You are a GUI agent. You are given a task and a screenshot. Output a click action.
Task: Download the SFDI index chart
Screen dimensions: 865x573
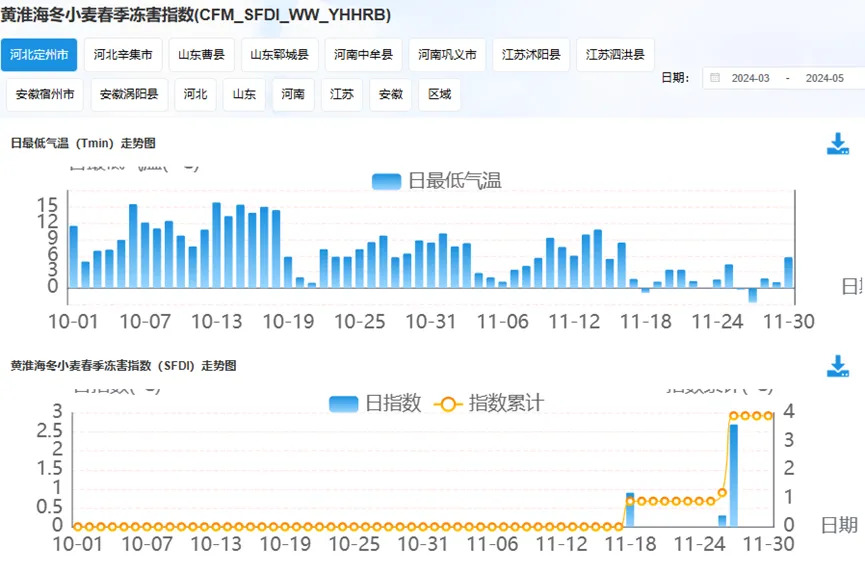point(837,367)
